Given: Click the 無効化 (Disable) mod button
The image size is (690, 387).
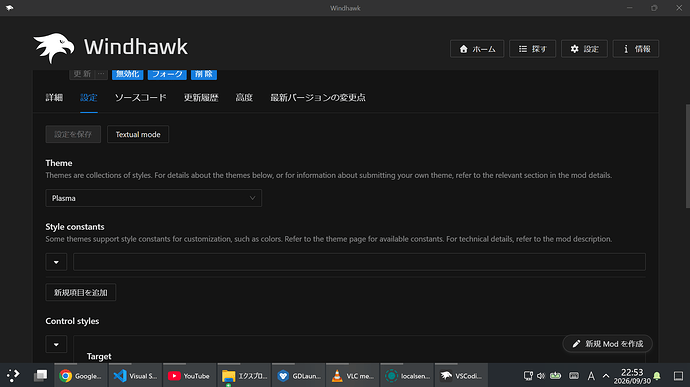Looking at the screenshot, I should click(128, 74).
